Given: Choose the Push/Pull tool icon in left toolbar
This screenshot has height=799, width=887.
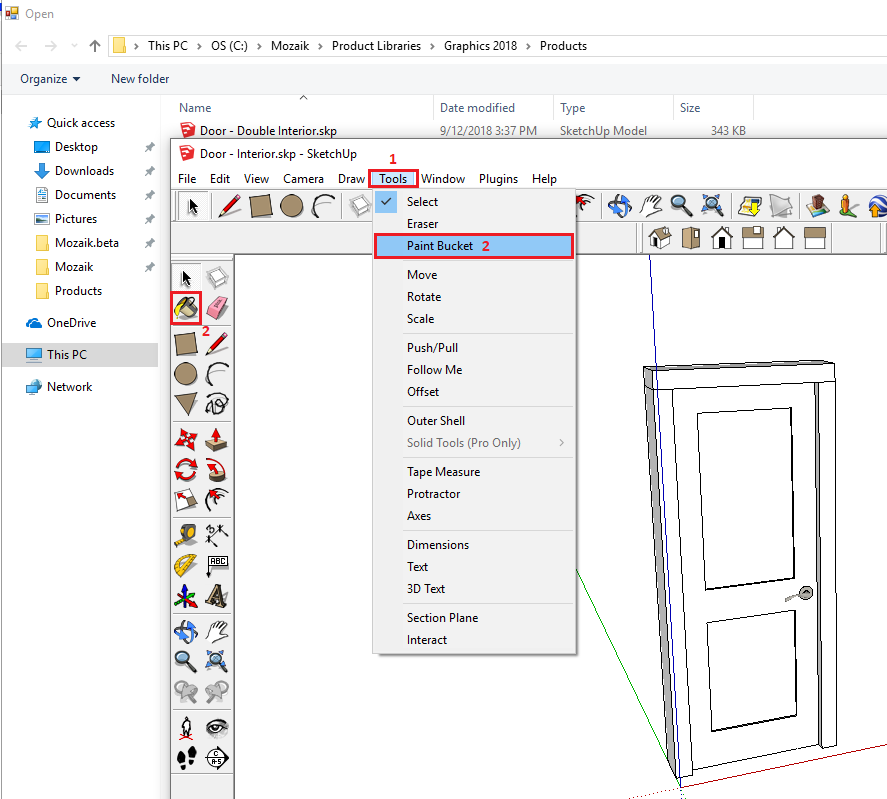Looking at the screenshot, I should [x=217, y=438].
